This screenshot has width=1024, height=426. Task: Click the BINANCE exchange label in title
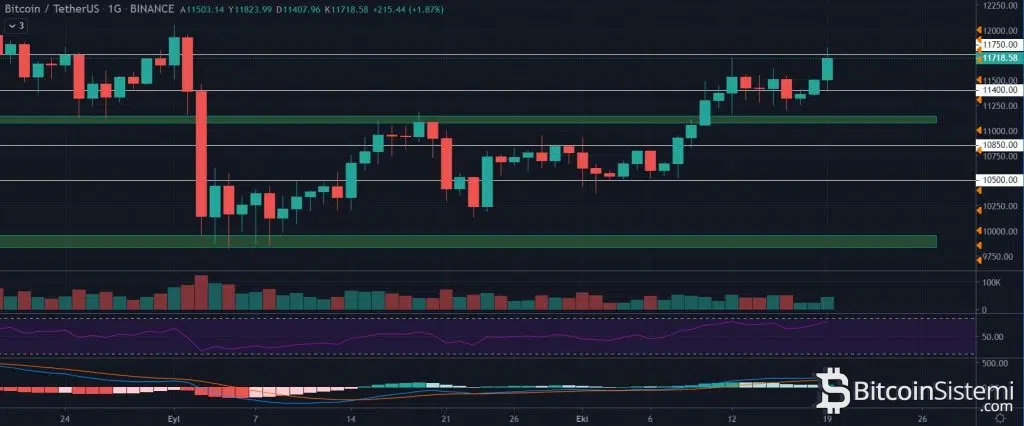click(x=152, y=8)
